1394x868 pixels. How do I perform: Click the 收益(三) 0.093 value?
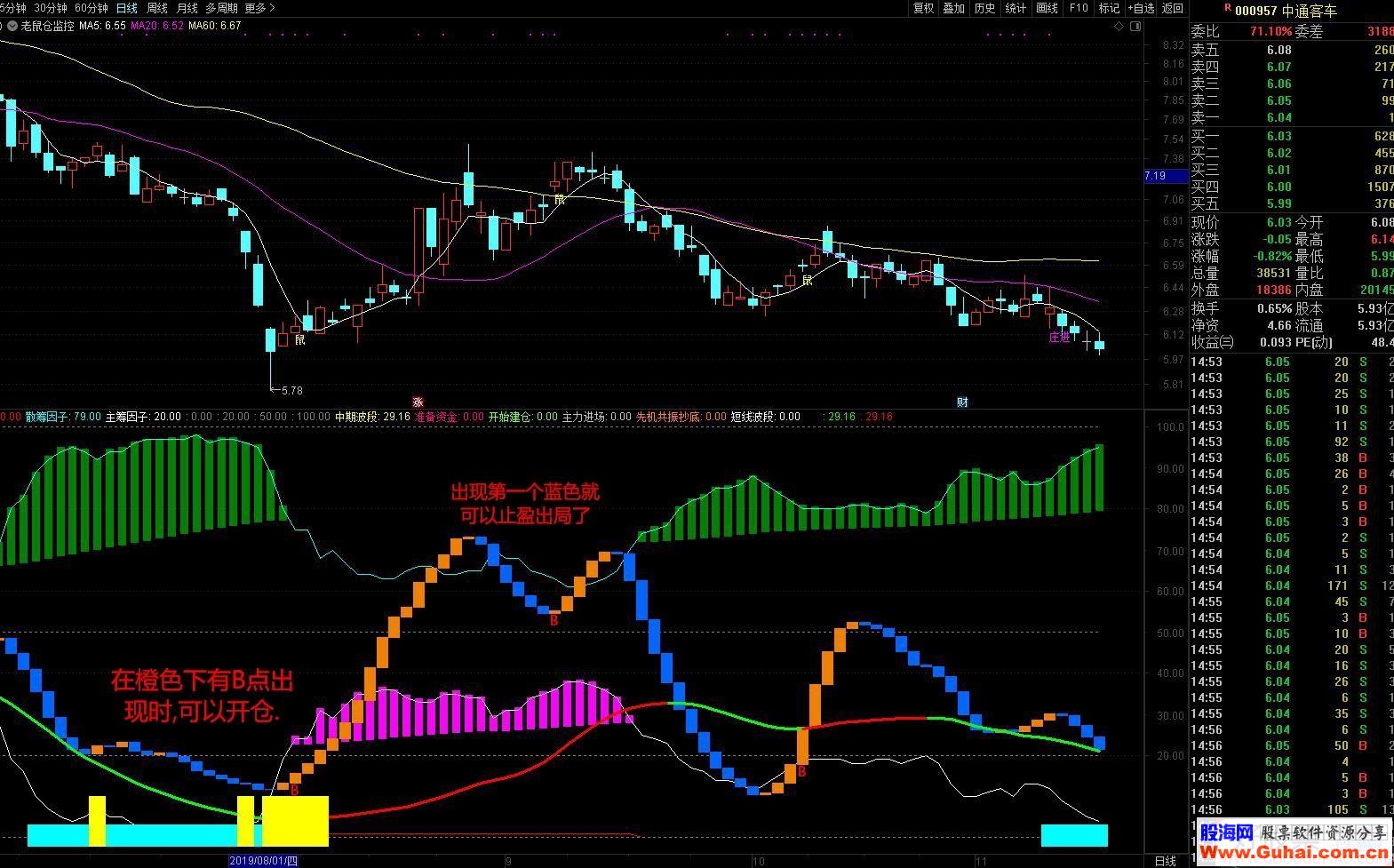click(x=1276, y=342)
